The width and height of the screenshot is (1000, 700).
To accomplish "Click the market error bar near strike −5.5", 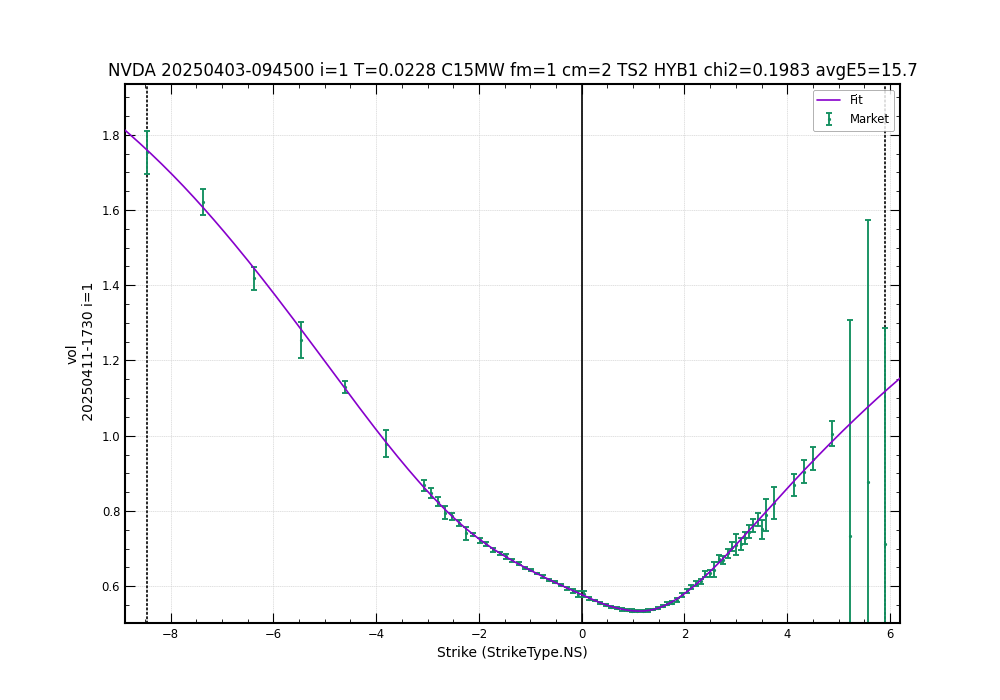I will coord(301,340).
